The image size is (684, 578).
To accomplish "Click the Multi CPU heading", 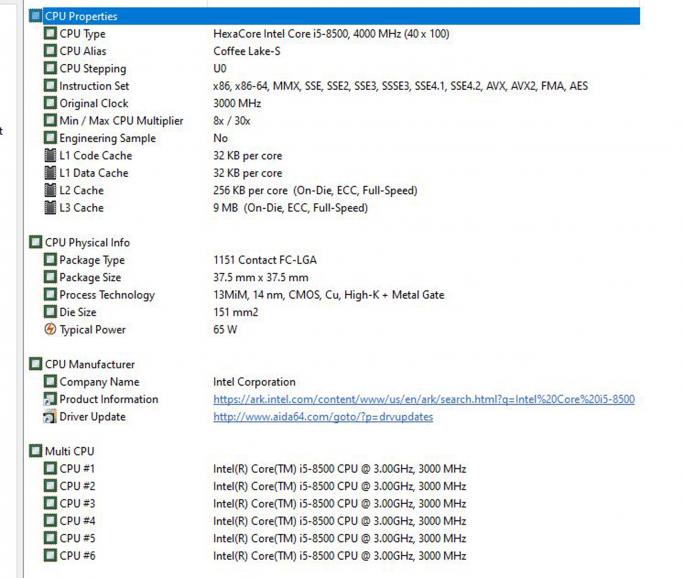I will [x=69, y=451].
